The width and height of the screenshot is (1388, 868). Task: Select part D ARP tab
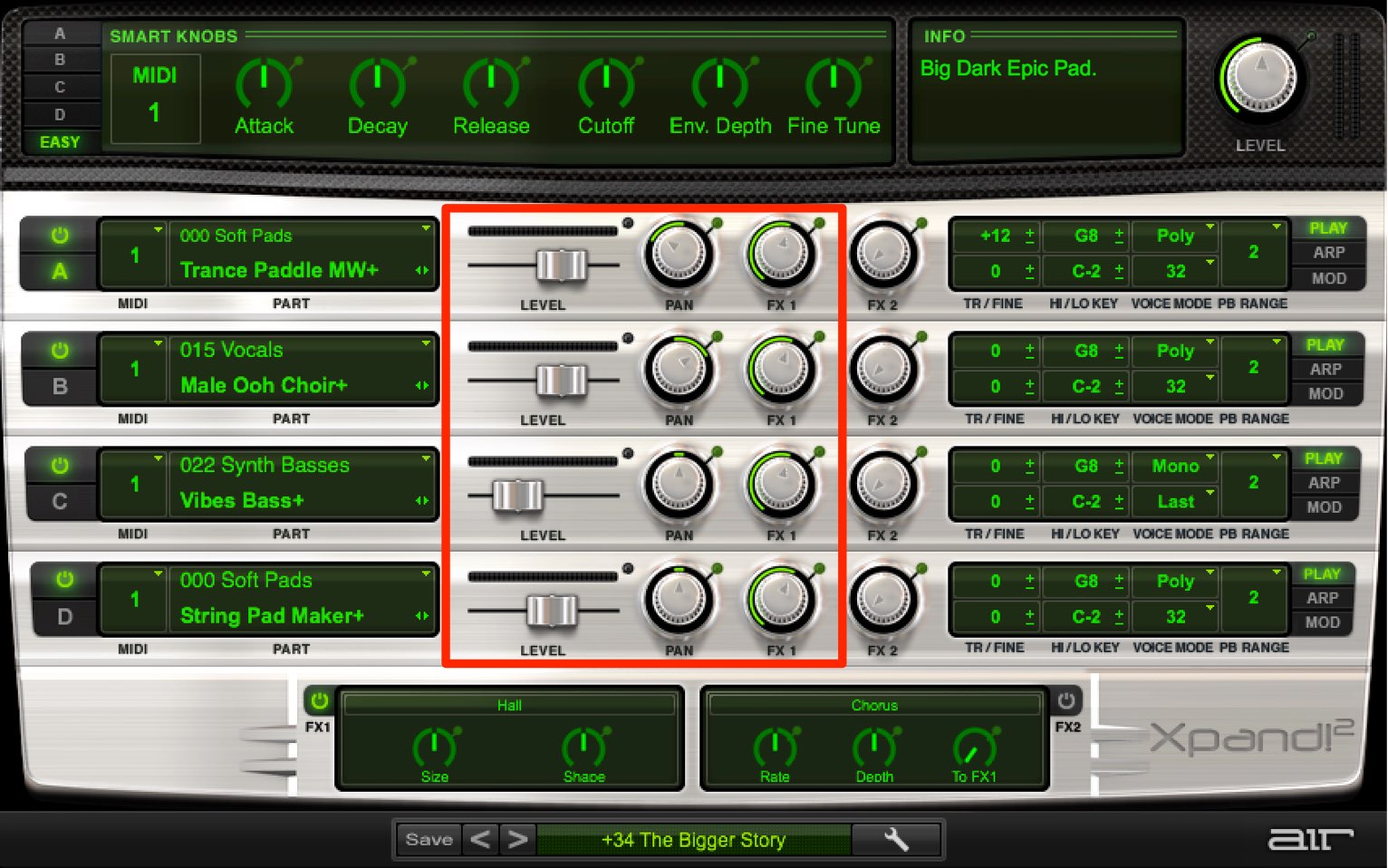click(x=1322, y=598)
